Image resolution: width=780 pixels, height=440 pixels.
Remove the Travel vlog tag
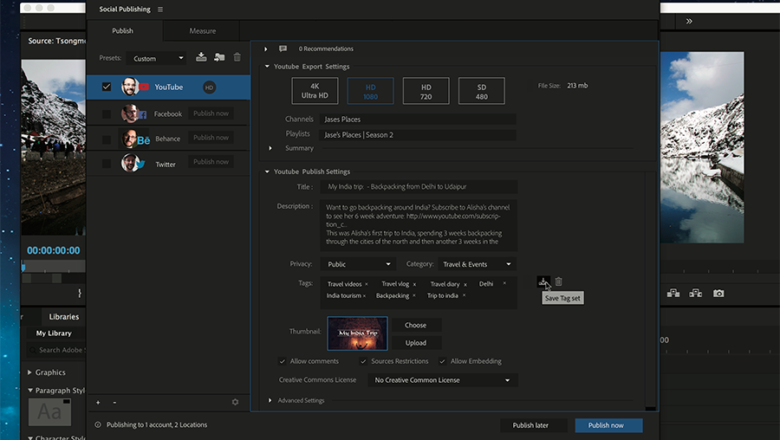[414, 284]
